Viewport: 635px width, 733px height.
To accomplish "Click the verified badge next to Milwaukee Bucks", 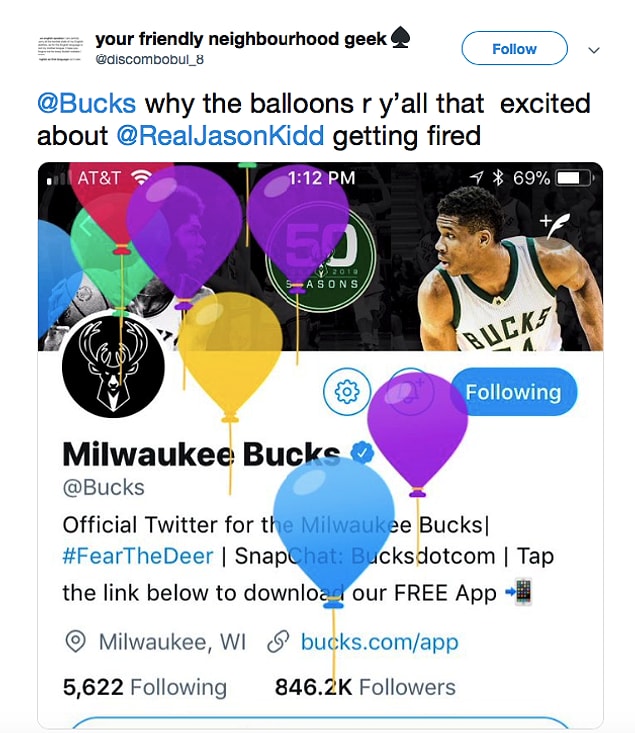I will pyautogui.click(x=362, y=453).
